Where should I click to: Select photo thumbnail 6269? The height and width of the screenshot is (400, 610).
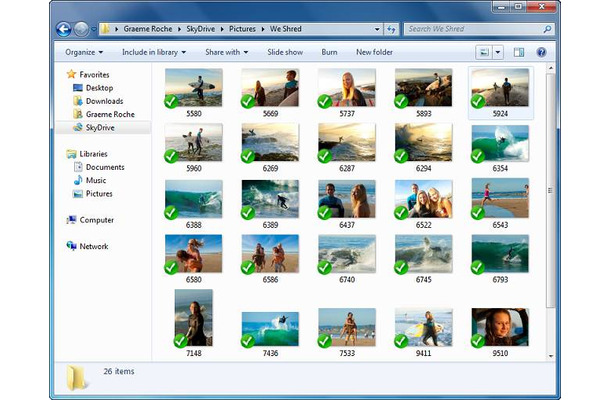click(270, 142)
